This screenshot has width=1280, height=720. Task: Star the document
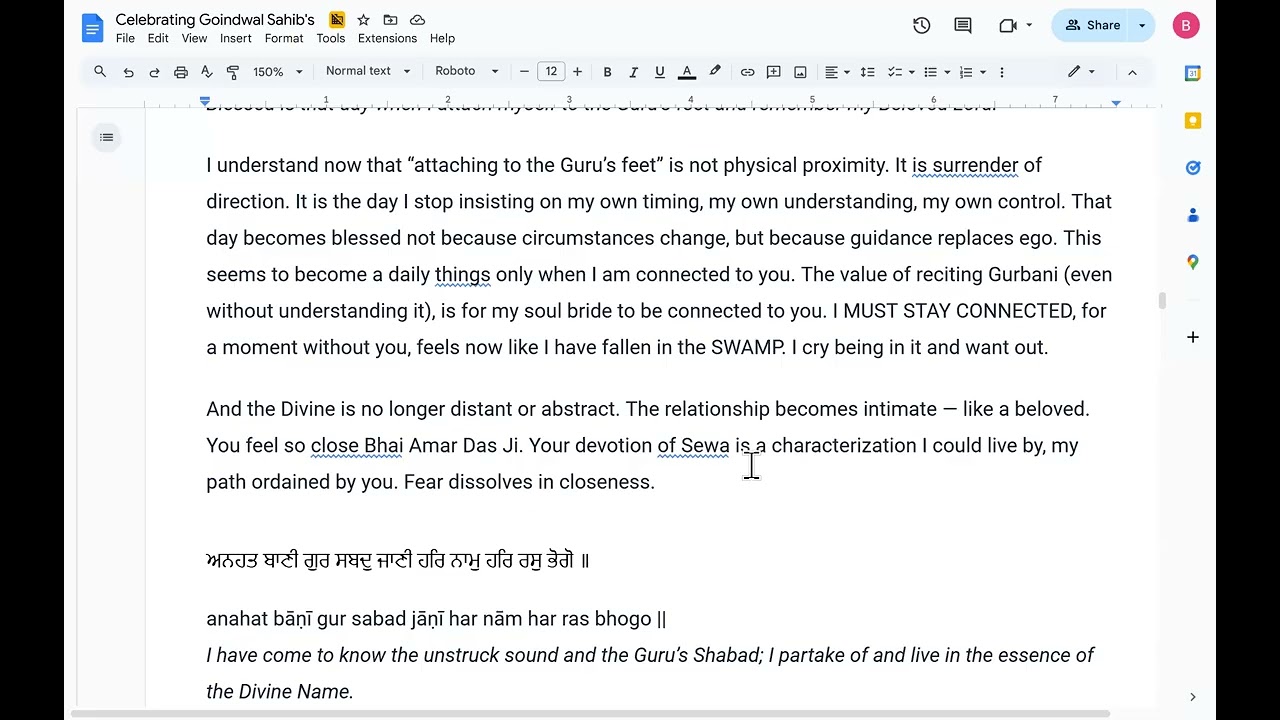[363, 20]
